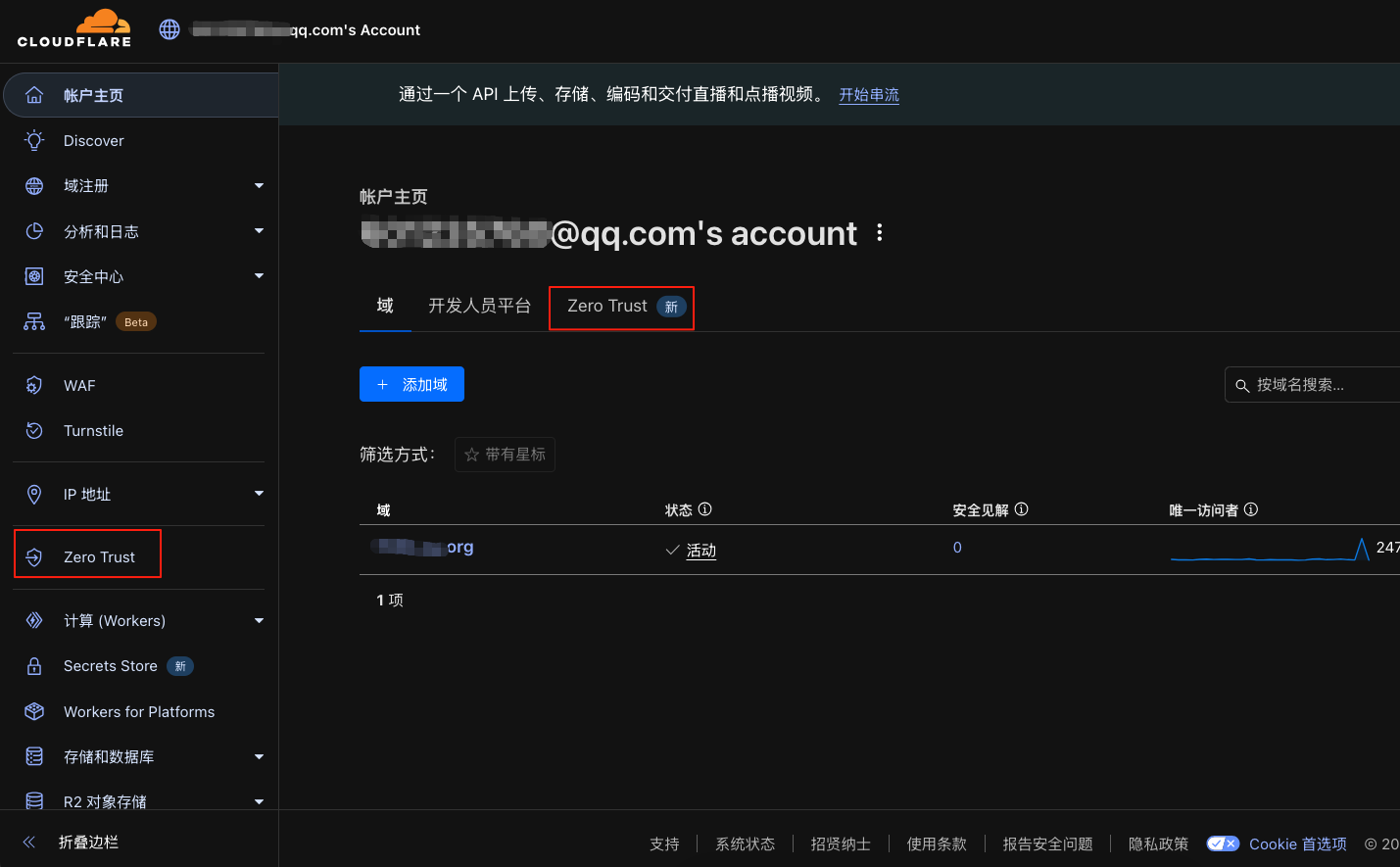Click the unique visitors sparkline chart

1270,549
